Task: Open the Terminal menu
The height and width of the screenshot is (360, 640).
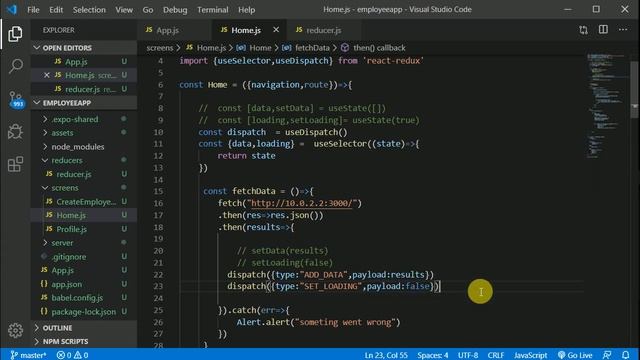Action: pyautogui.click(x=212, y=9)
